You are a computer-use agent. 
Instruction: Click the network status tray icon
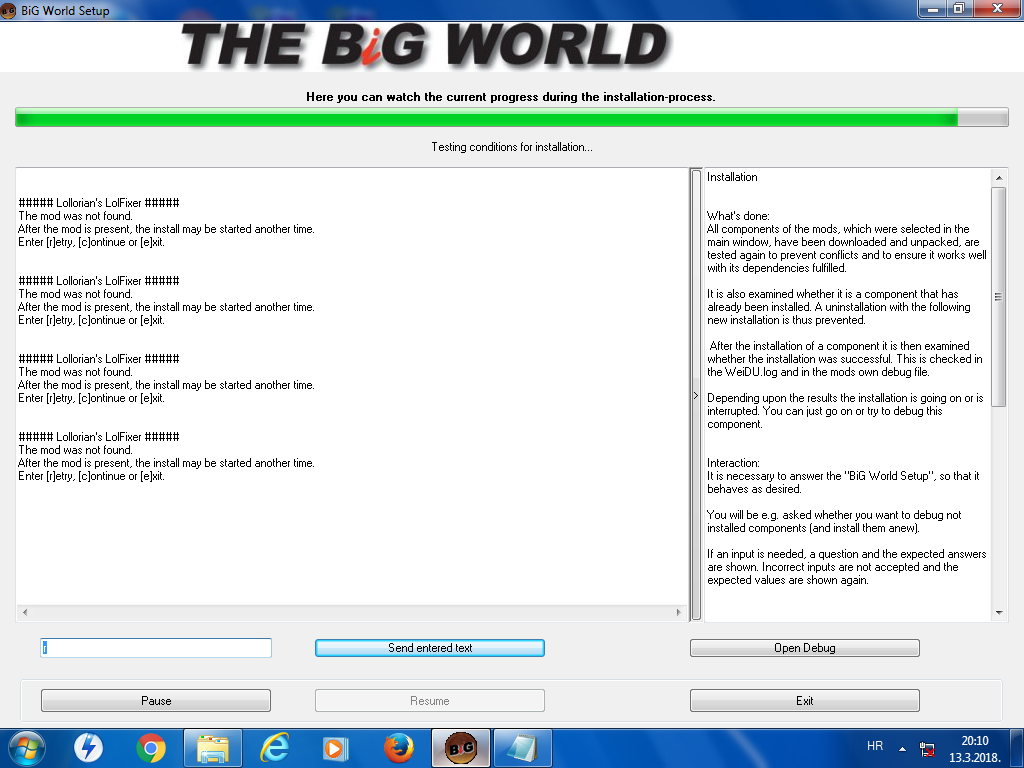tap(927, 749)
